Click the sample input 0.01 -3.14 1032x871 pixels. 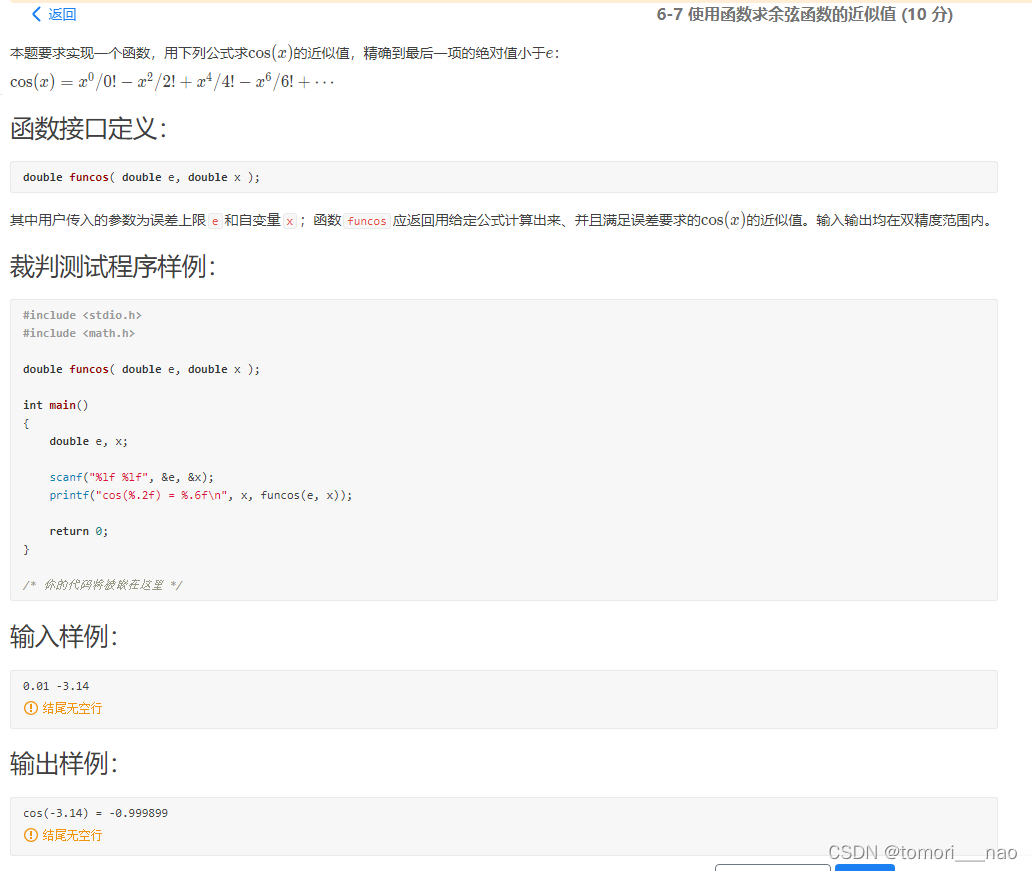coord(56,686)
